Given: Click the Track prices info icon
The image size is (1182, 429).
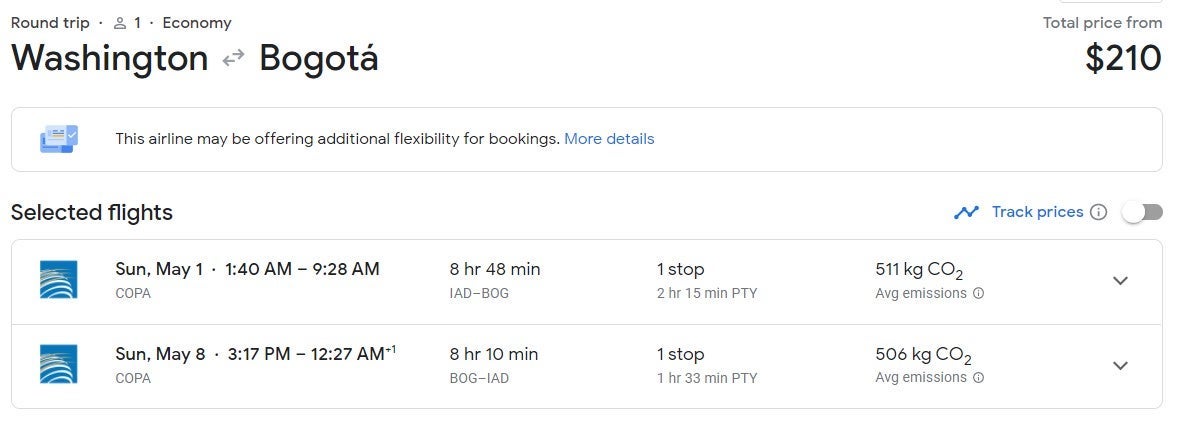Looking at the screenshot, I should 1099,213.
